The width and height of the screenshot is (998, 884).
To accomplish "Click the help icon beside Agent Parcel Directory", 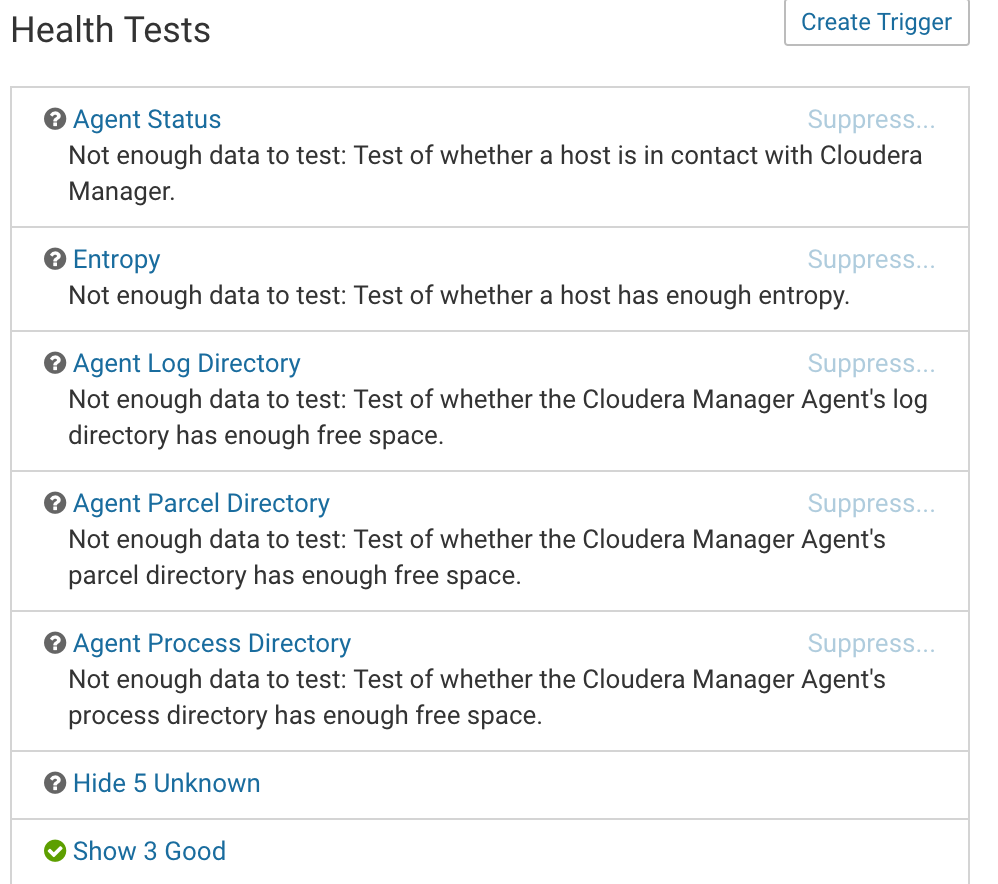I will point(55,503).
